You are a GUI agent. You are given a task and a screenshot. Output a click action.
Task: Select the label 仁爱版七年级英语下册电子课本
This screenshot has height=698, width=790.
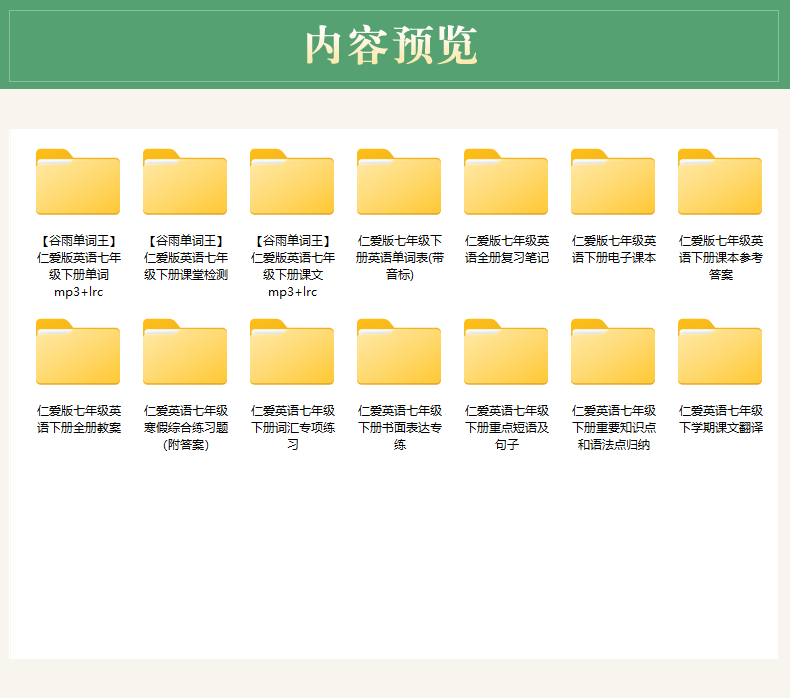tap(614, 249)
